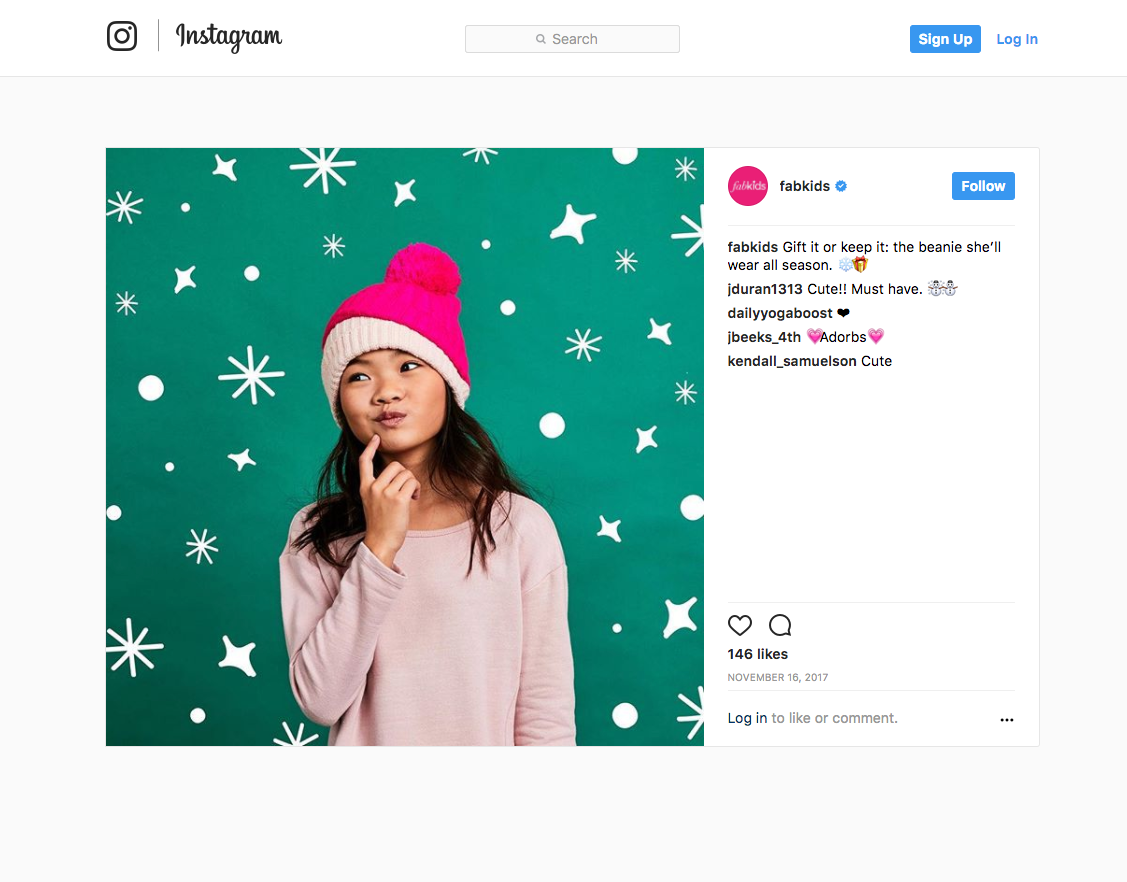Image resolution: width=1127 pixels, height=882 pixels.
Task: View the 146 likes list
Action: 758,654
